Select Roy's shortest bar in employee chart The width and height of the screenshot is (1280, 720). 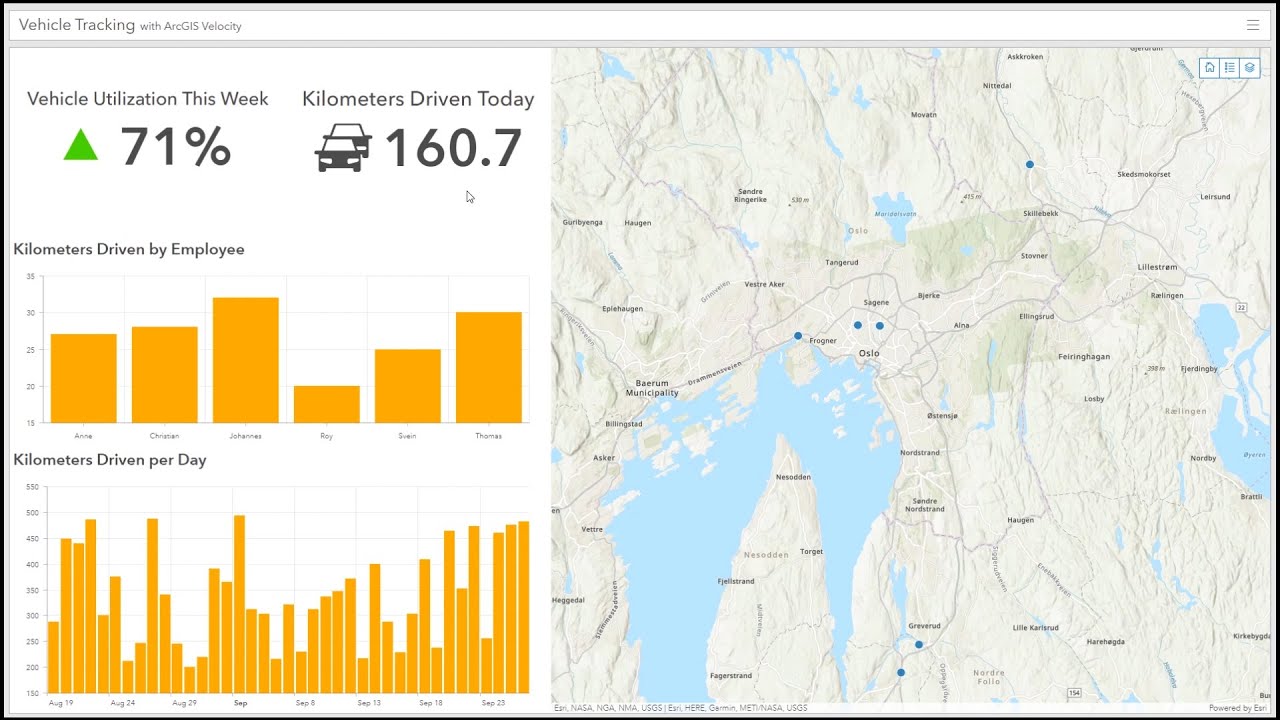coord(327,404)
